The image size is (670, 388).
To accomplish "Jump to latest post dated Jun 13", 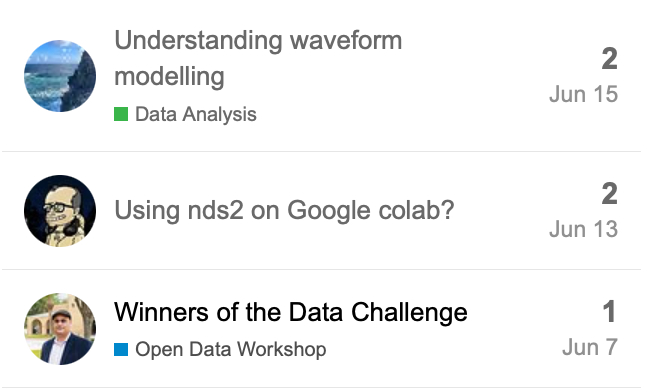I will 583,229.
